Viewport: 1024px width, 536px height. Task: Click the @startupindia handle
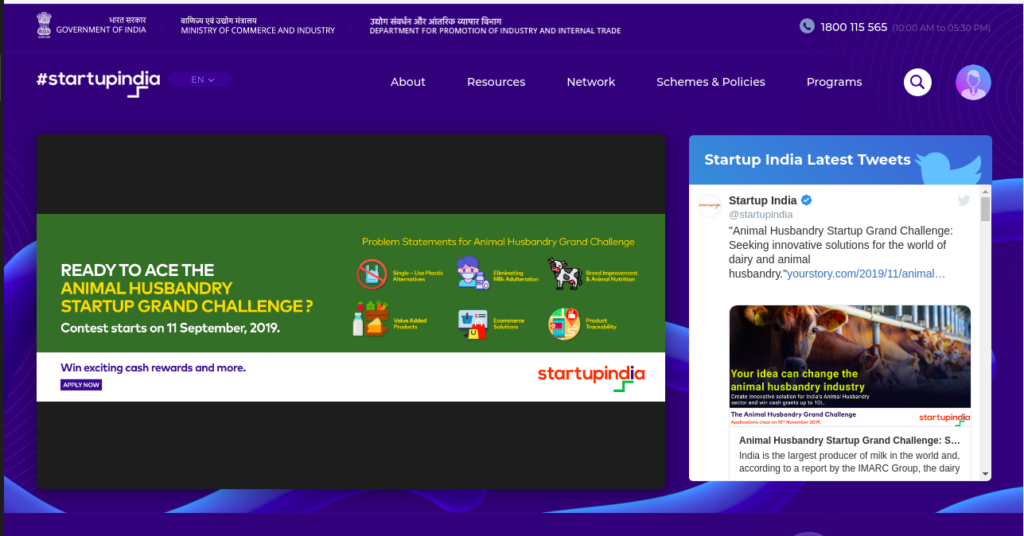[761, 214]
